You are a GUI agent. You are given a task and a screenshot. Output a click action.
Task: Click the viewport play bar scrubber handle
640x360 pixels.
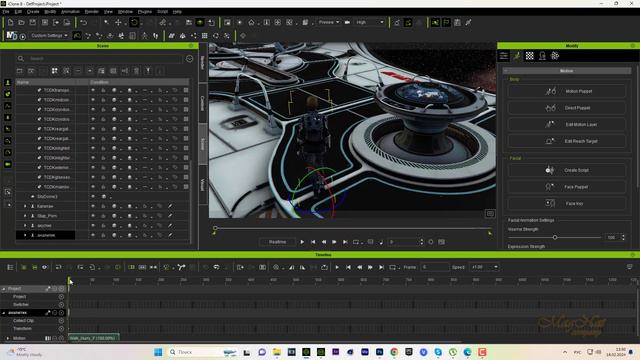215,228
